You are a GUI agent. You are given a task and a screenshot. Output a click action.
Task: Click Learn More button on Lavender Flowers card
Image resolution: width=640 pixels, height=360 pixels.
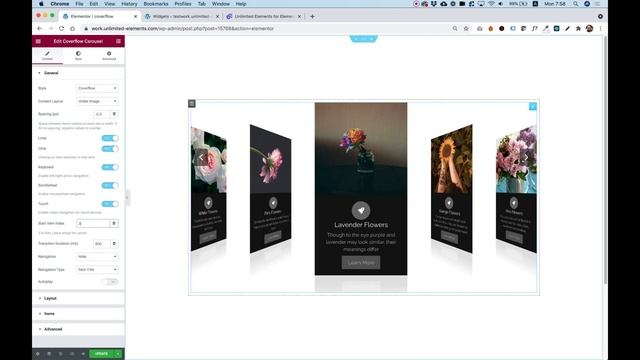(361, 263)
